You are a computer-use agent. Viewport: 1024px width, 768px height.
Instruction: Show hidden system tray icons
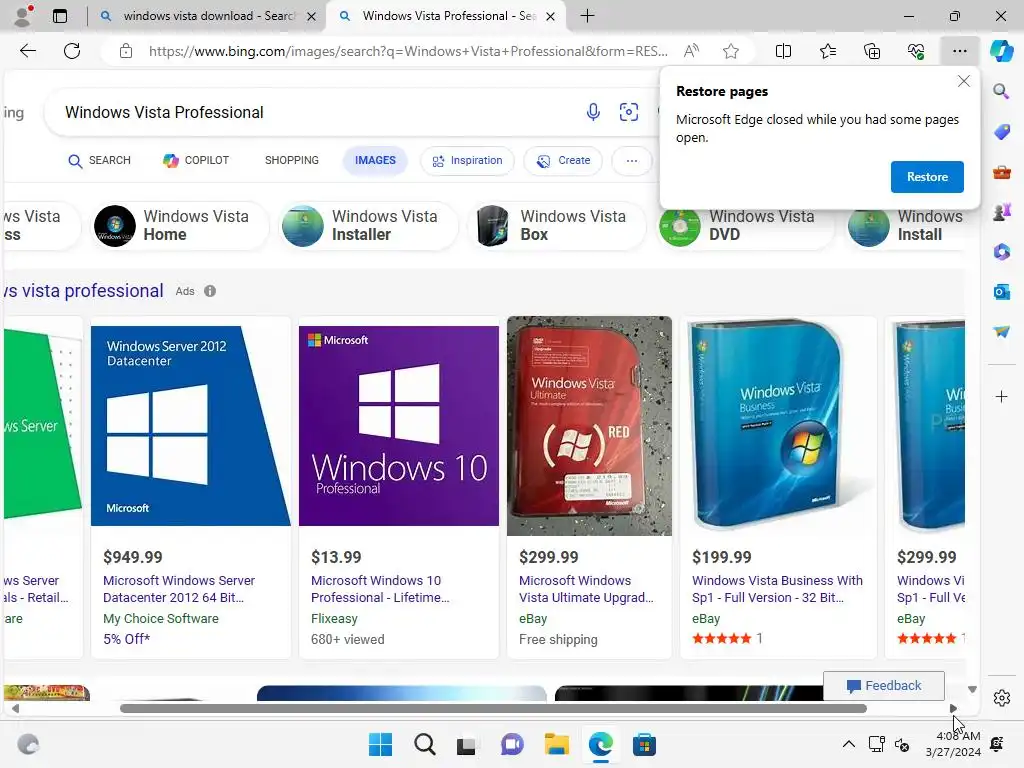(x=848, y=744)
